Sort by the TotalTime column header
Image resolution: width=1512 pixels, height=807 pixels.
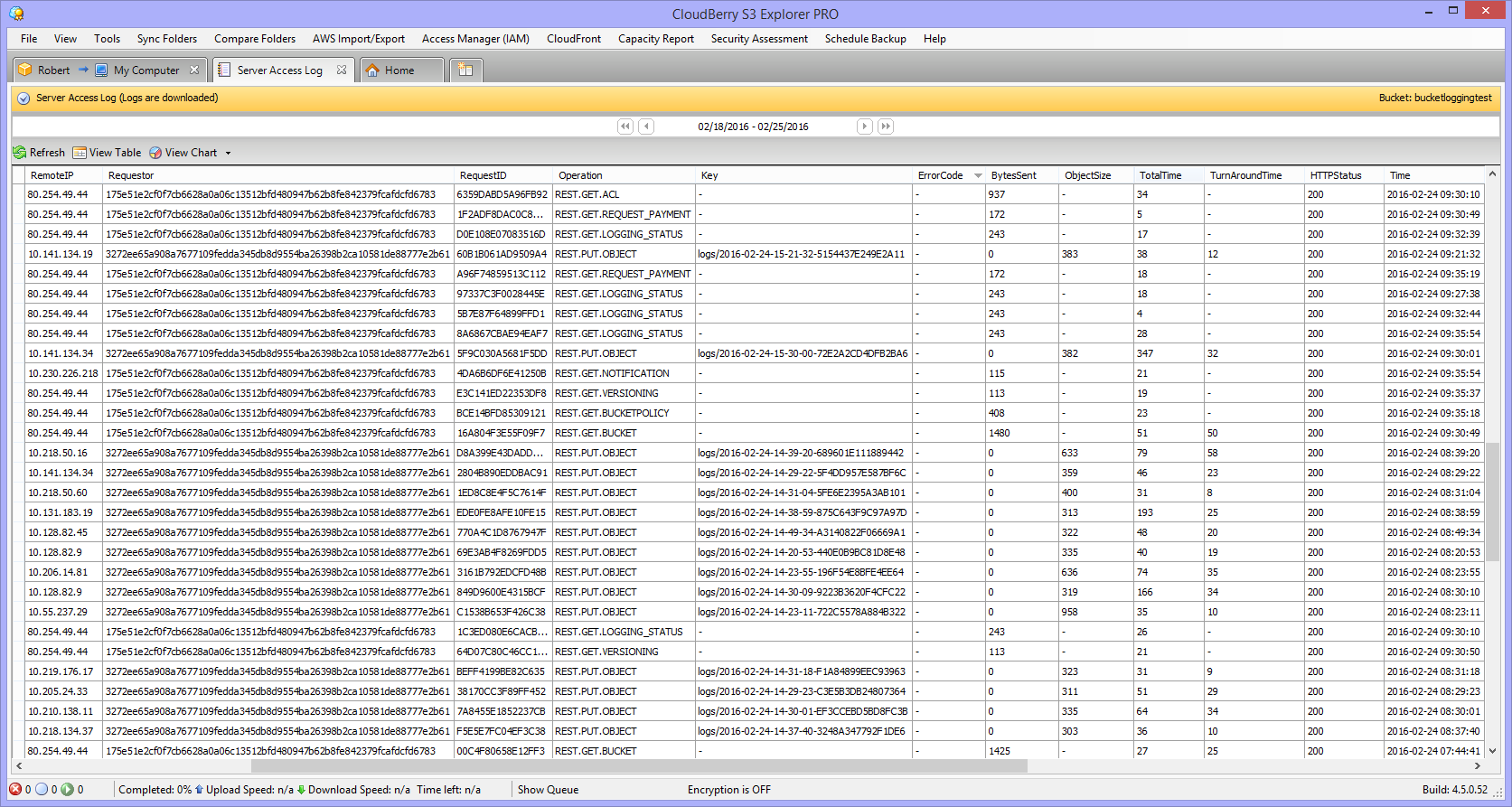tap(1169, 175)
